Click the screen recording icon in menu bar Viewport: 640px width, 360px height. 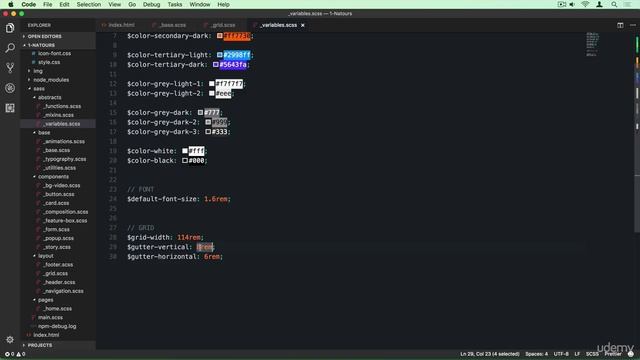click(x=562, y=4)
